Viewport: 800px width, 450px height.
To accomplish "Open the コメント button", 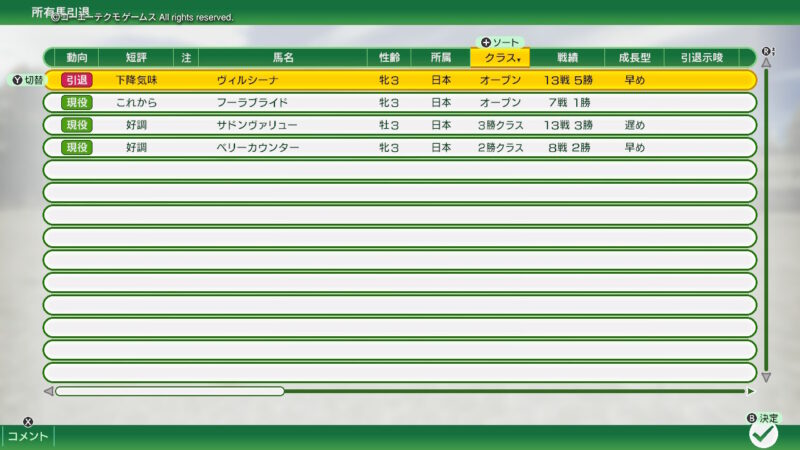I will coord(29,436).
